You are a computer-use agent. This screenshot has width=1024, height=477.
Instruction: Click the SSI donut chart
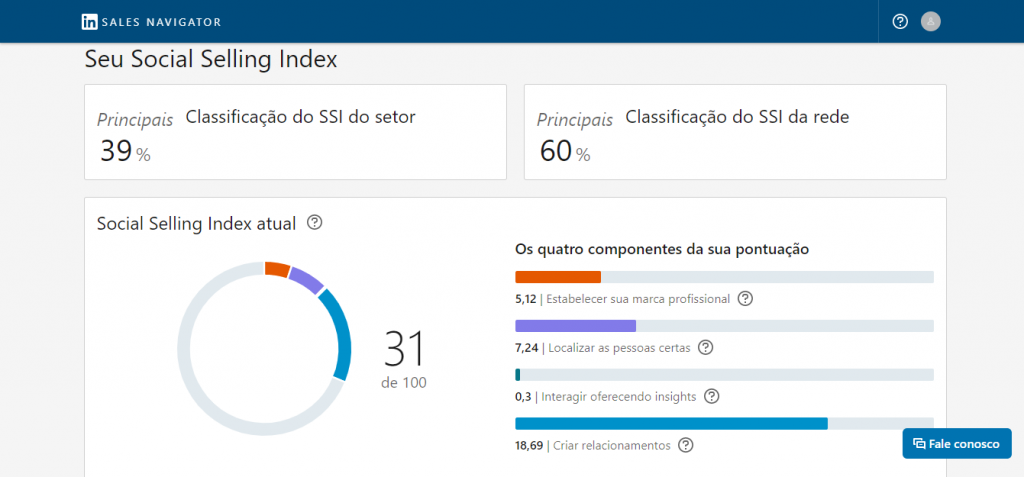click(x=264, y=348)
